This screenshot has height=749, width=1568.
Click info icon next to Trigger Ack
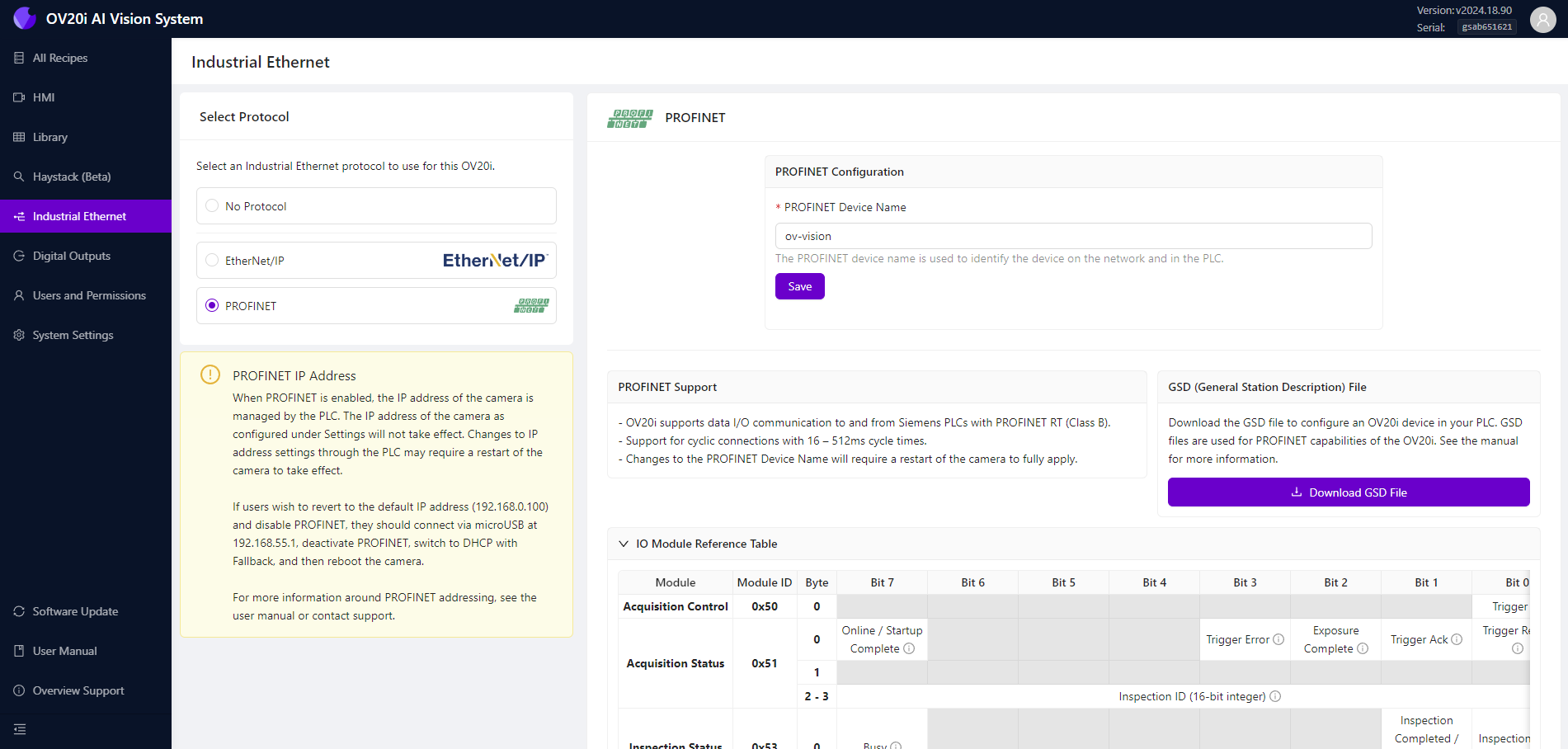click(1457, 639)
